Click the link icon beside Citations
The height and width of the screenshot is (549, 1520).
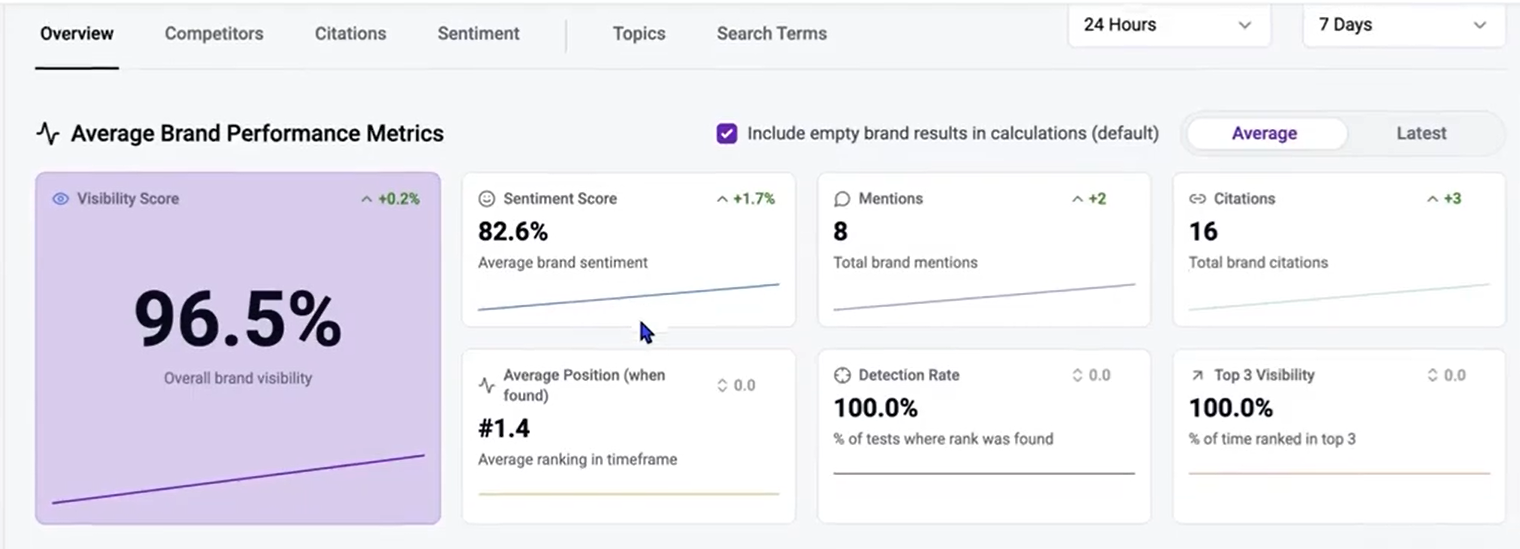[1197, 199]
